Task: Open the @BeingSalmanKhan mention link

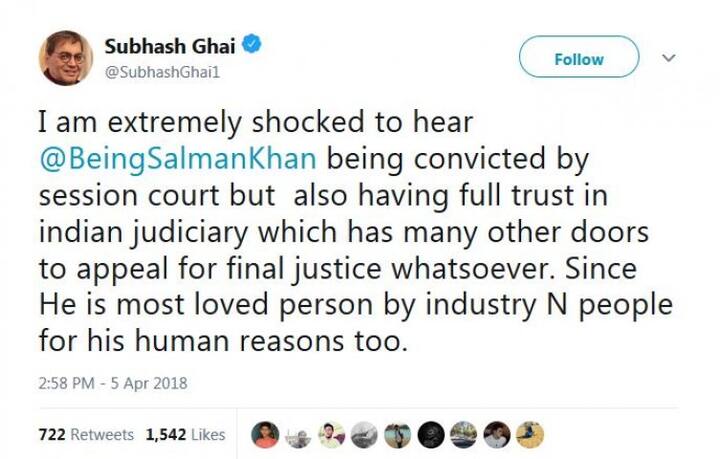Action: click(x=178, y=159)
